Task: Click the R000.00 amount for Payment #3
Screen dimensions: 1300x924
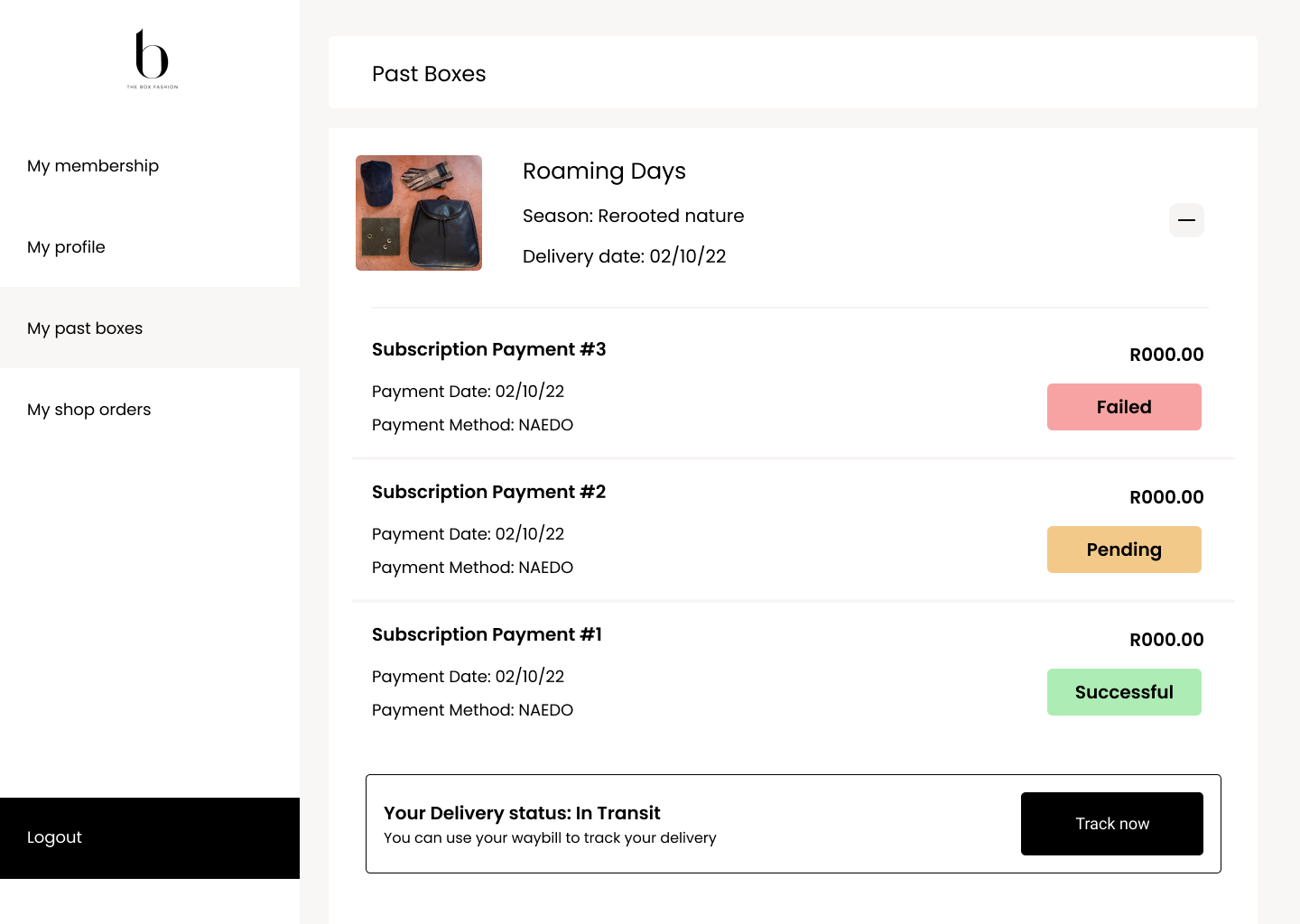Action: pyautogui.click(x=1166, y=354)
